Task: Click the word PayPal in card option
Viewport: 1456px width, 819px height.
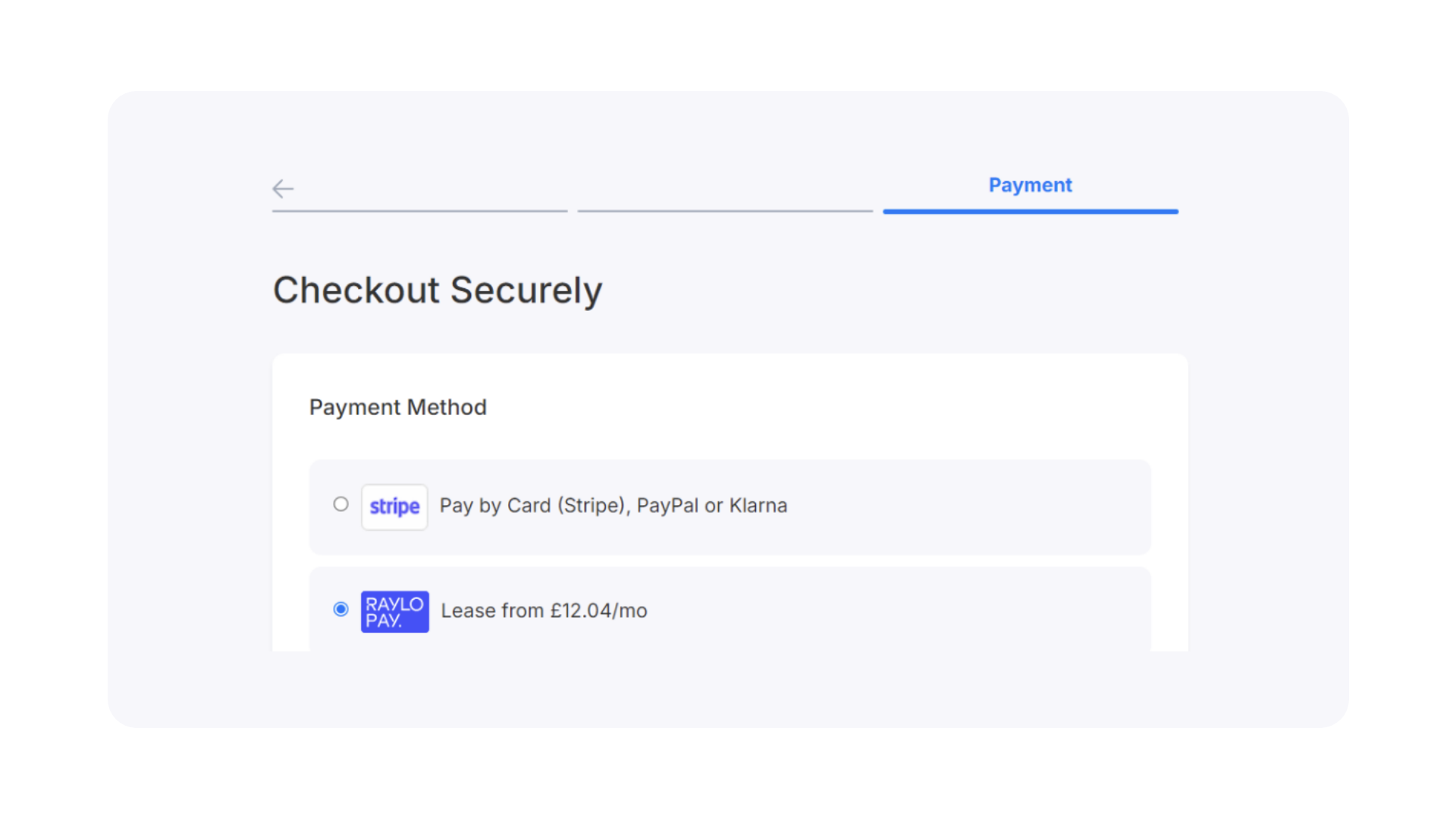Action: (x=667, y=505)
